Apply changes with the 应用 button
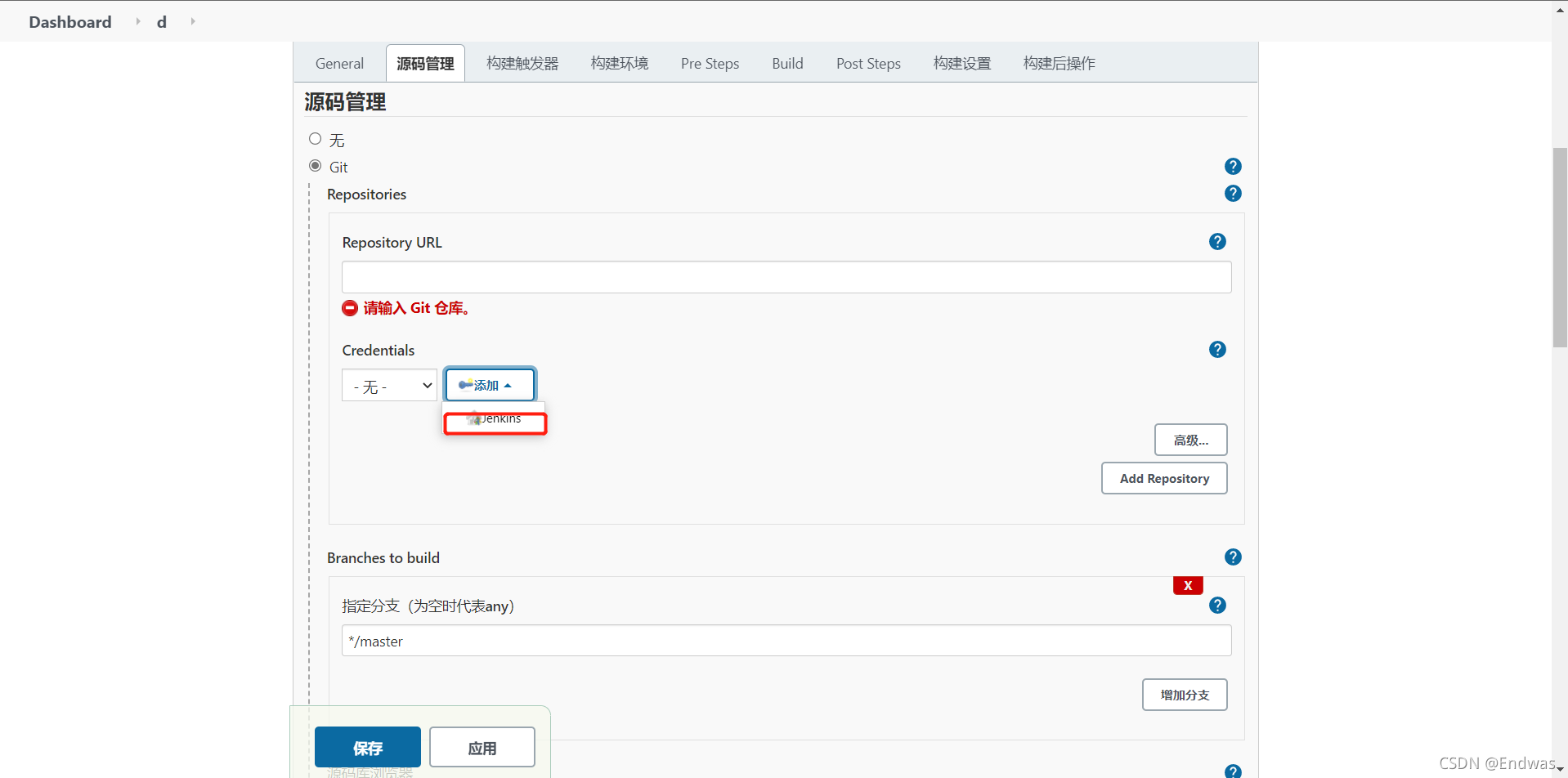Screen dimensions: 1568x778 coord(482,747)
